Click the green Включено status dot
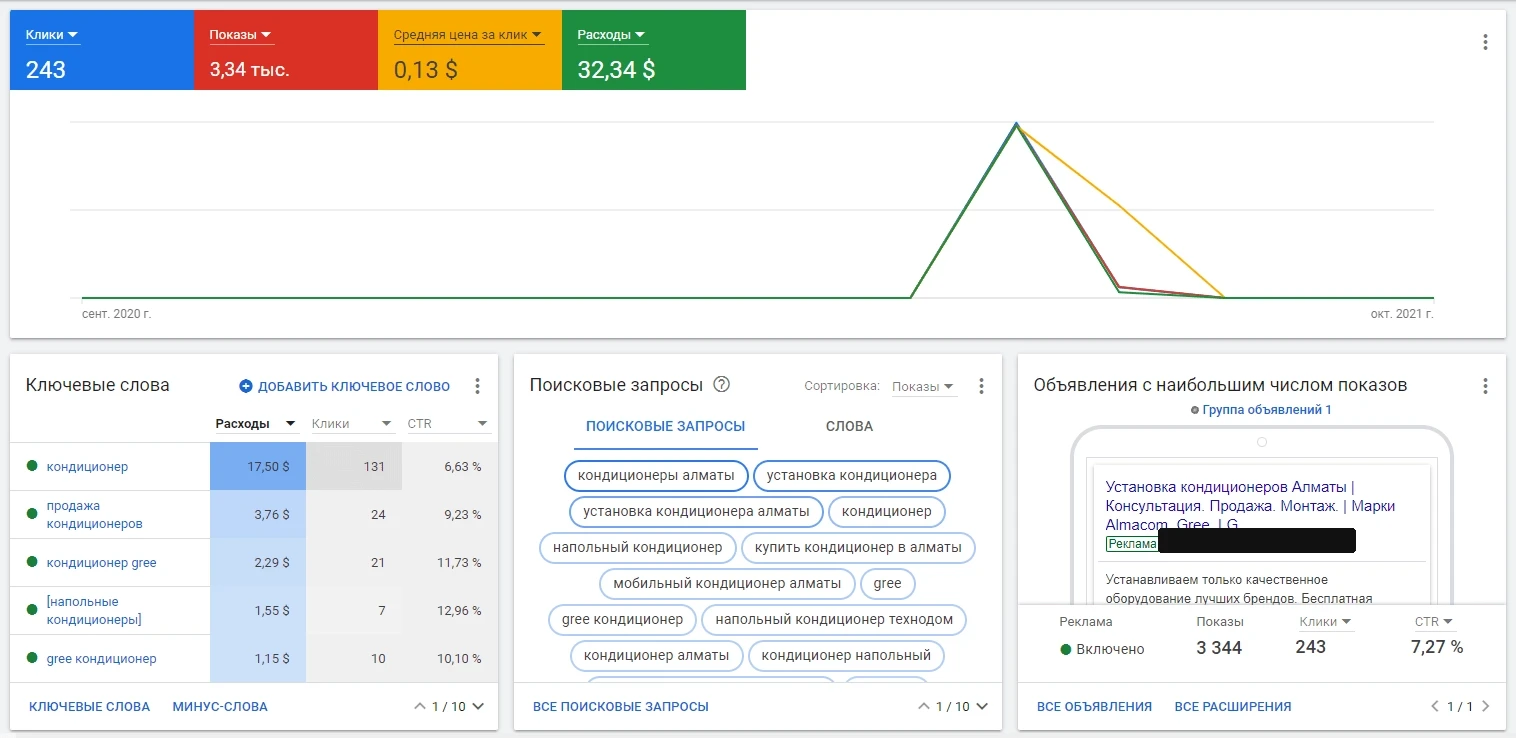1516x738 pixels. (1066, 649)
